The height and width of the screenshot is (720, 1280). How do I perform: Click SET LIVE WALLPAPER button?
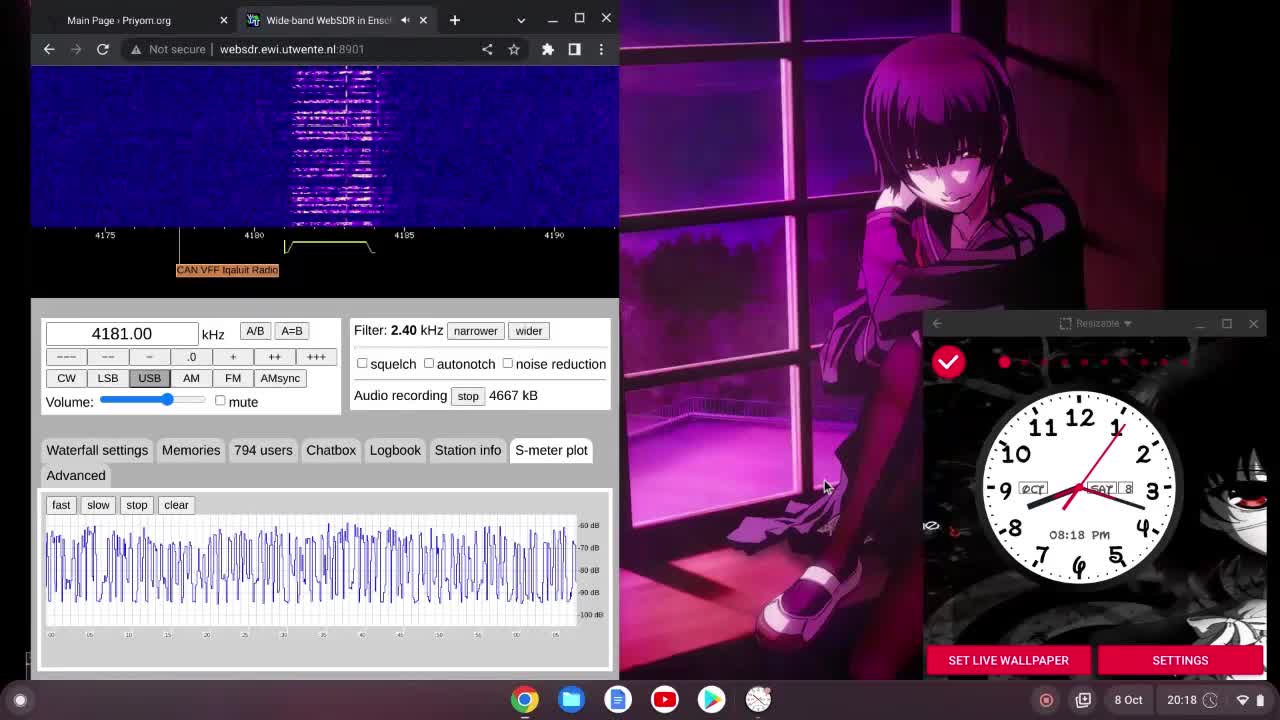pyautogui.click(x=1008, y=660)
